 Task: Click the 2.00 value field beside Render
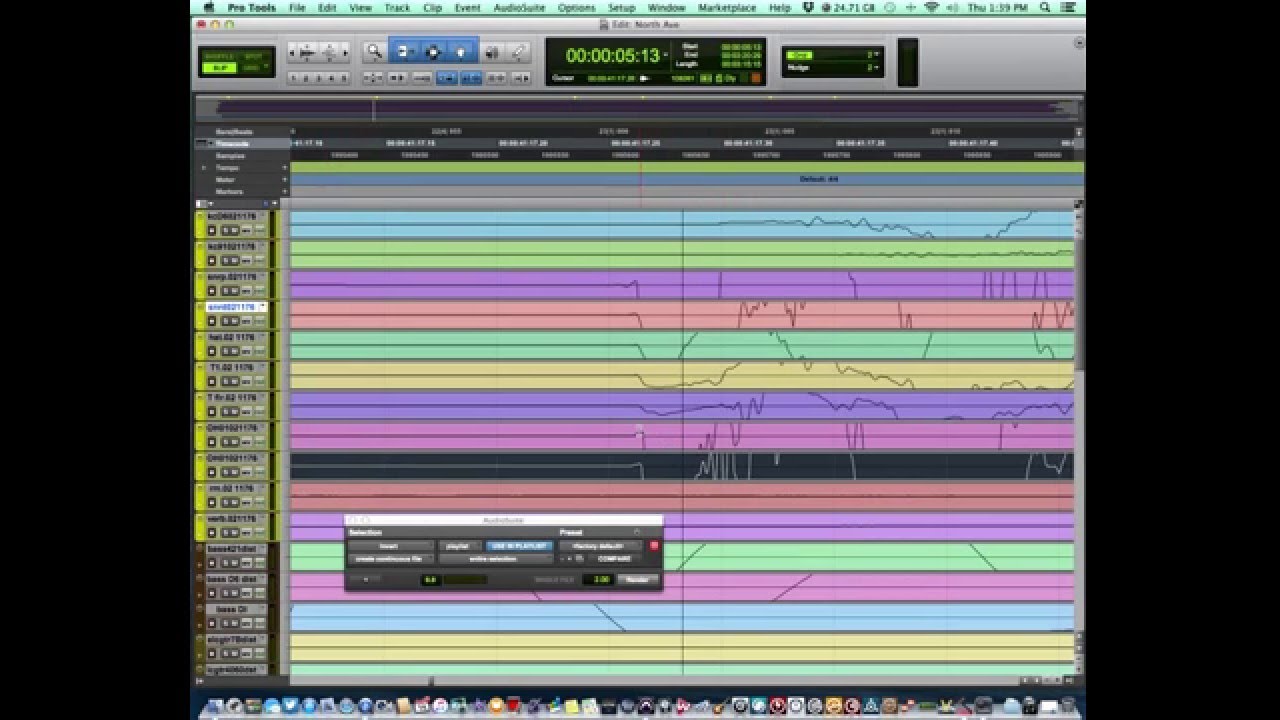click(x=600, y=579)
